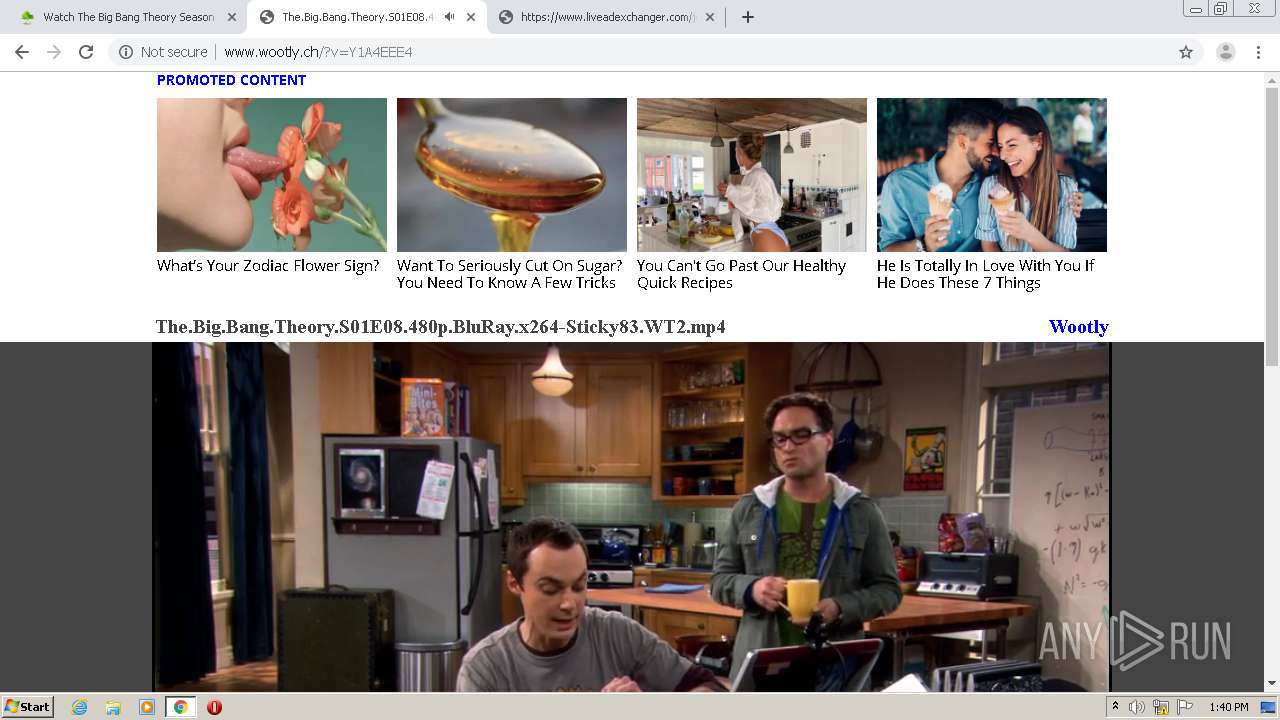
Task: Mute the Big.Bang.Theory.S01E08 tab audio icon
Action: pos(450,17)
